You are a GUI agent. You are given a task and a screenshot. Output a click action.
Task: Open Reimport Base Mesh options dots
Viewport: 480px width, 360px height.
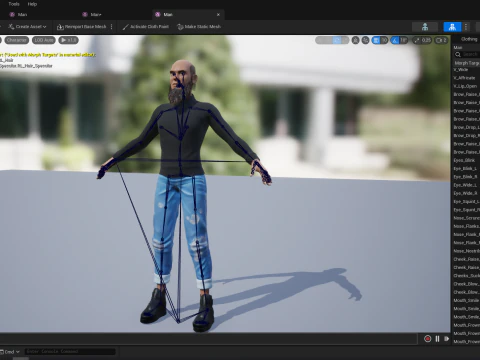click(x=111, y=27)
